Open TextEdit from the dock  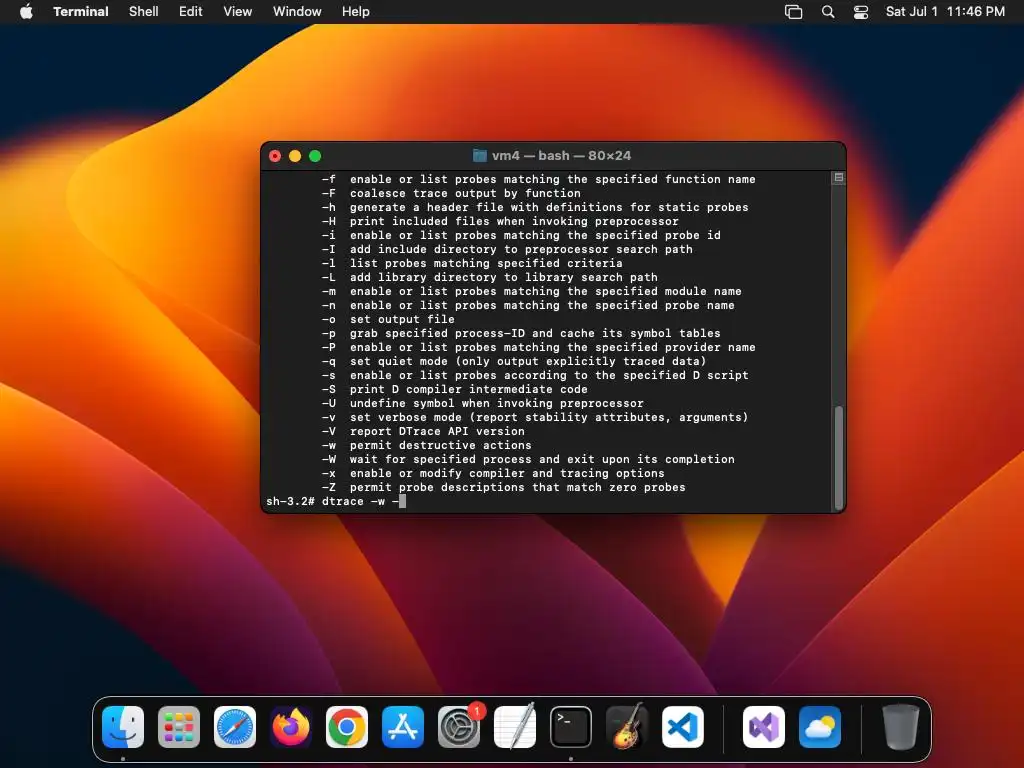(515, 727)
